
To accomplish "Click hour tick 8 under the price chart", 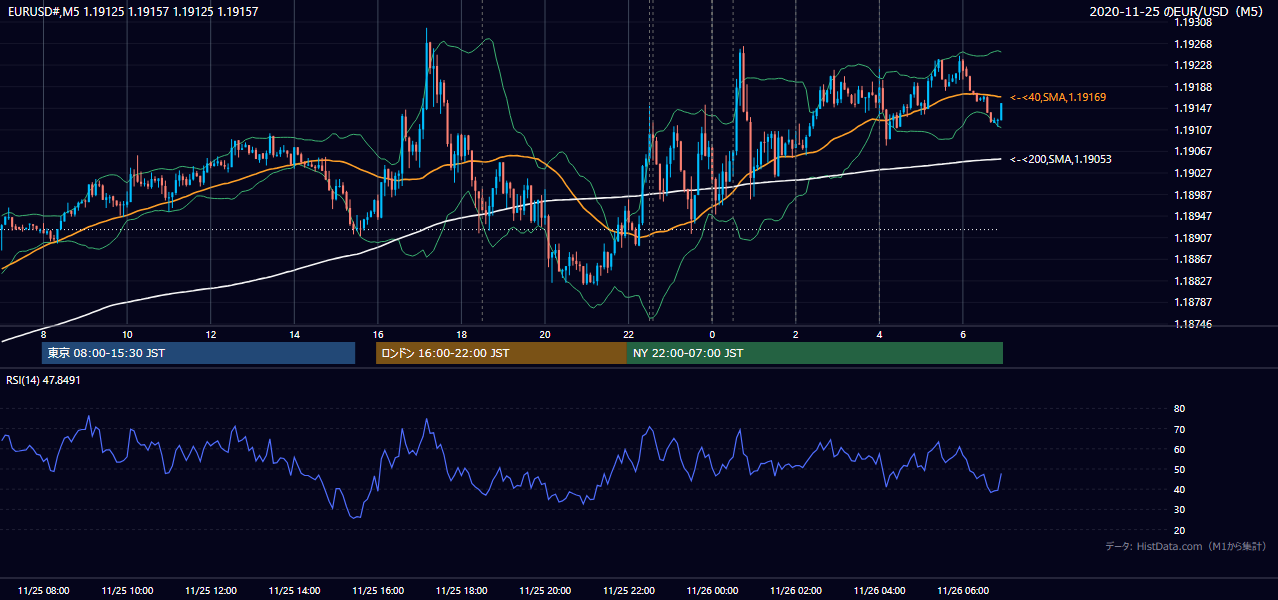I will [x=44, y=334].
